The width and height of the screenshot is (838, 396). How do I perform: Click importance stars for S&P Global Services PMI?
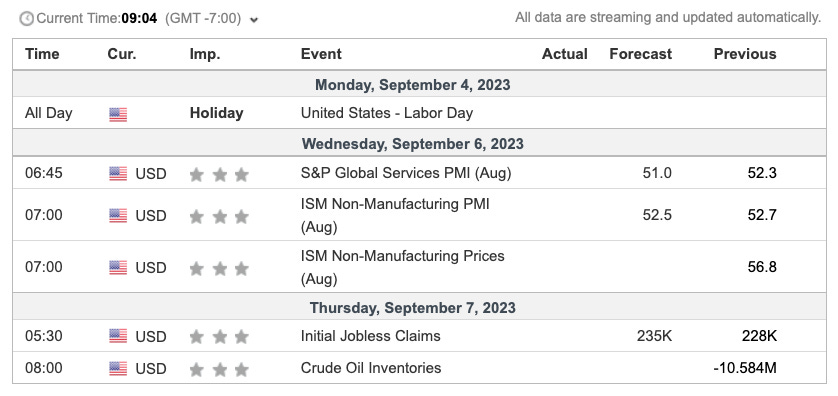point(219,174)
